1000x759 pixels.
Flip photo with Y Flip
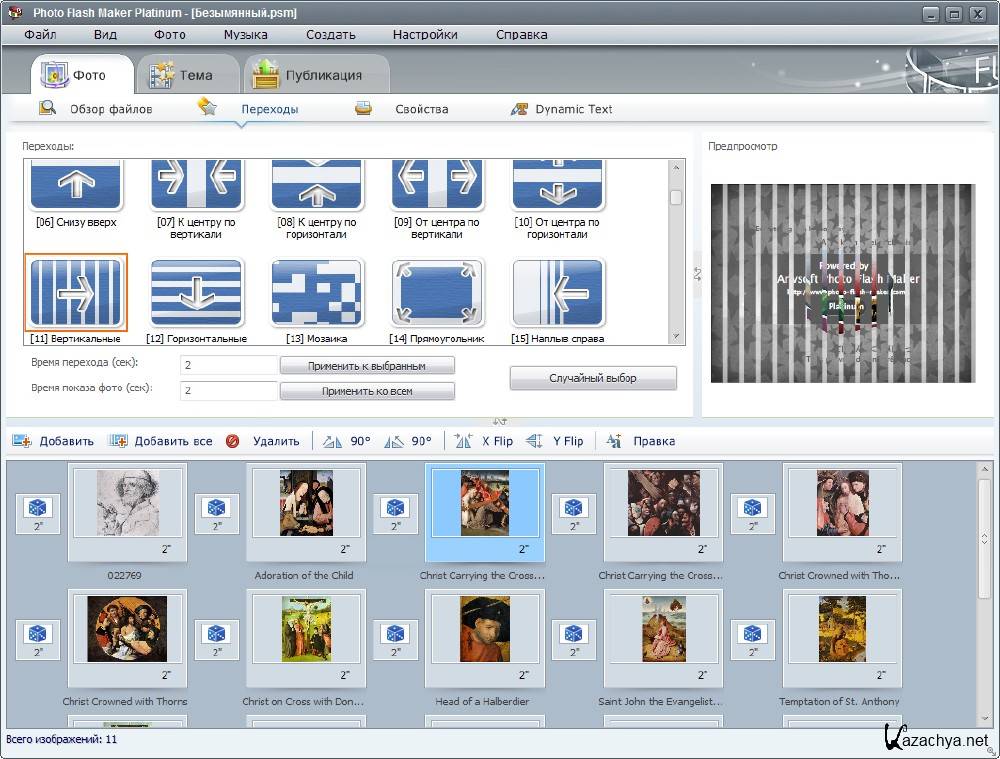[x=555, y=441]
